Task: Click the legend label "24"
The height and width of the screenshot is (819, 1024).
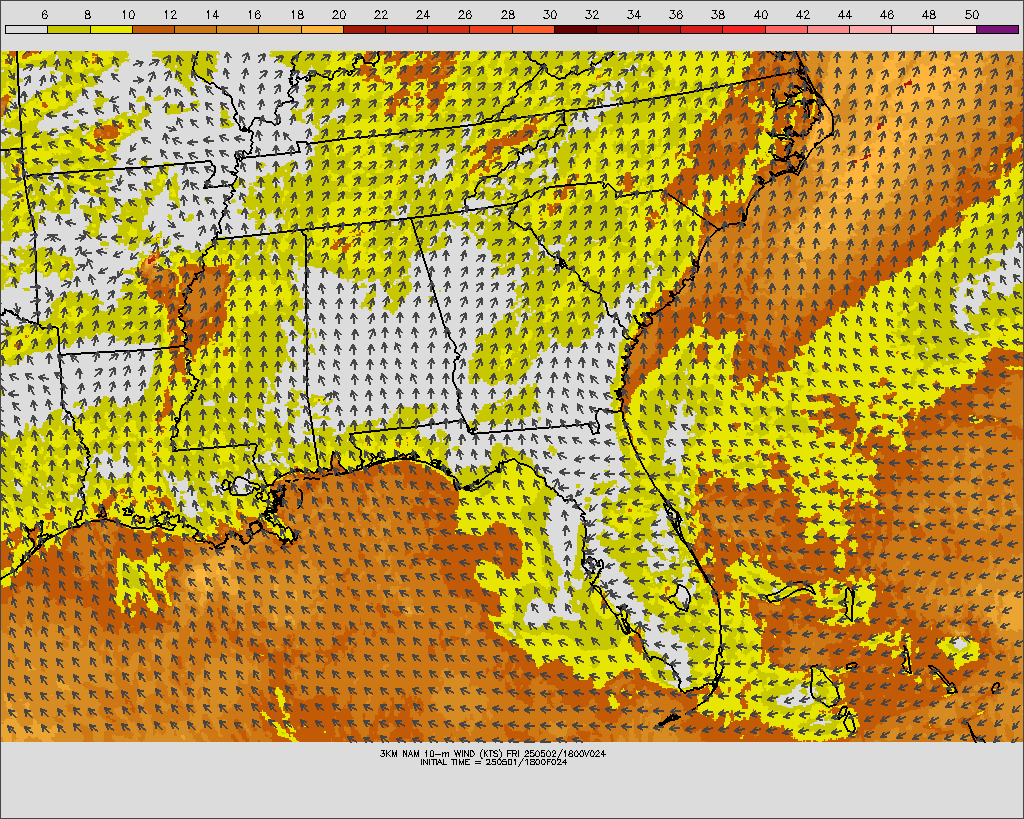Action: (x=423, y=14)
